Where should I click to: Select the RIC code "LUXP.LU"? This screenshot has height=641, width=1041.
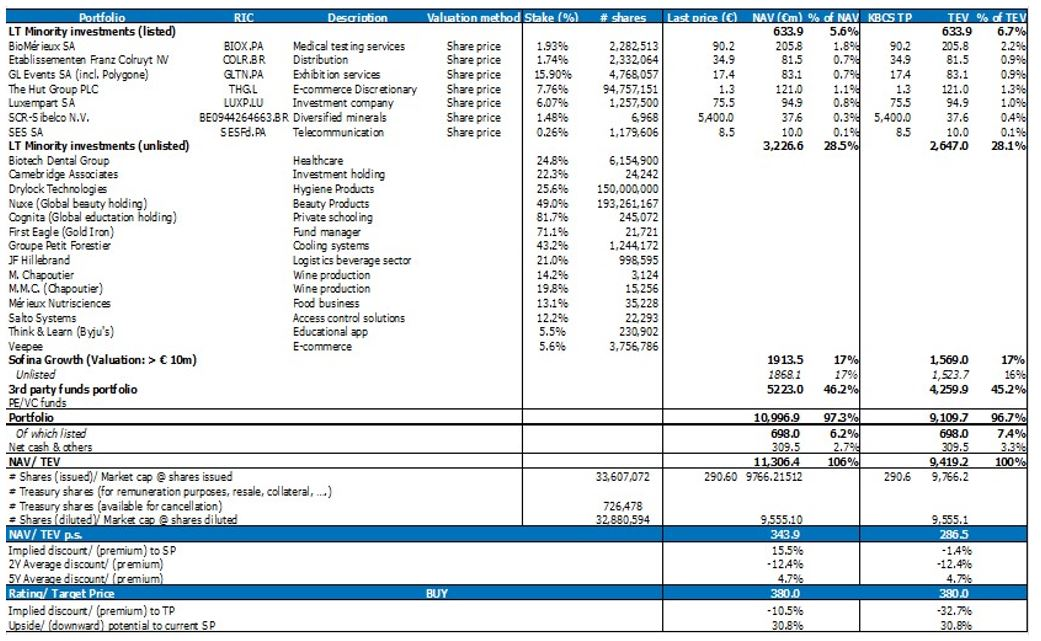click(244, 103)
